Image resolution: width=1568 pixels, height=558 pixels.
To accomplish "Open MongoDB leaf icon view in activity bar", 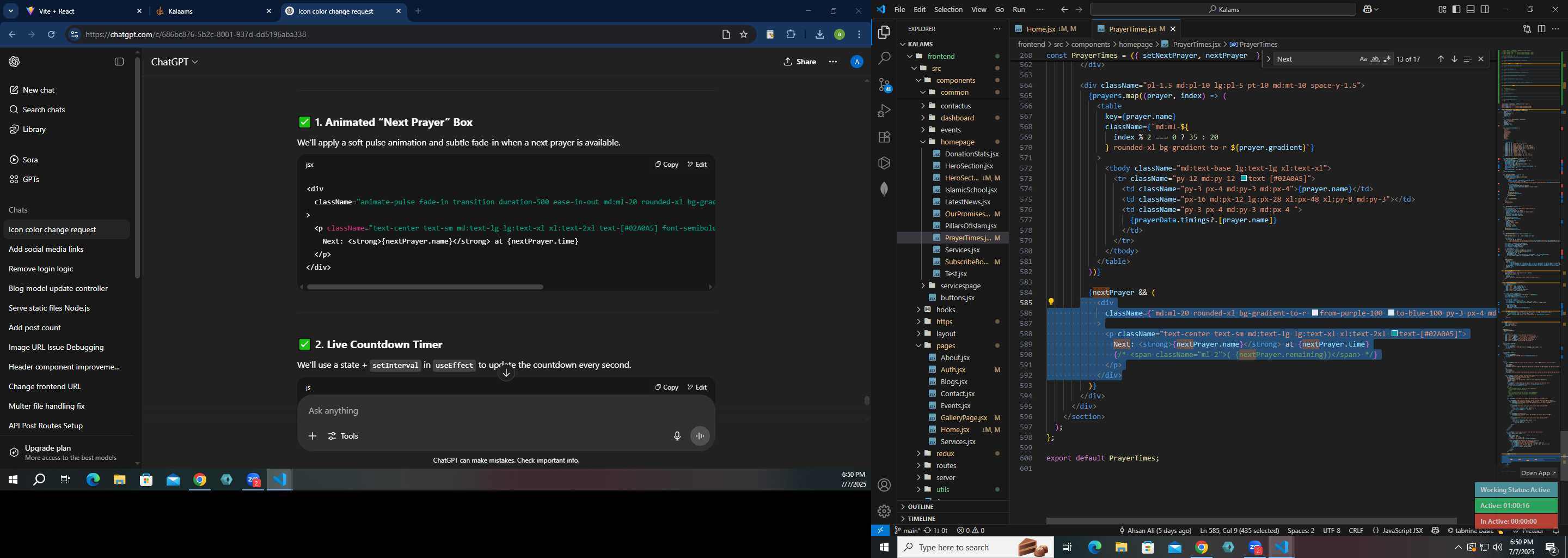I will click(x=884, y=189).
